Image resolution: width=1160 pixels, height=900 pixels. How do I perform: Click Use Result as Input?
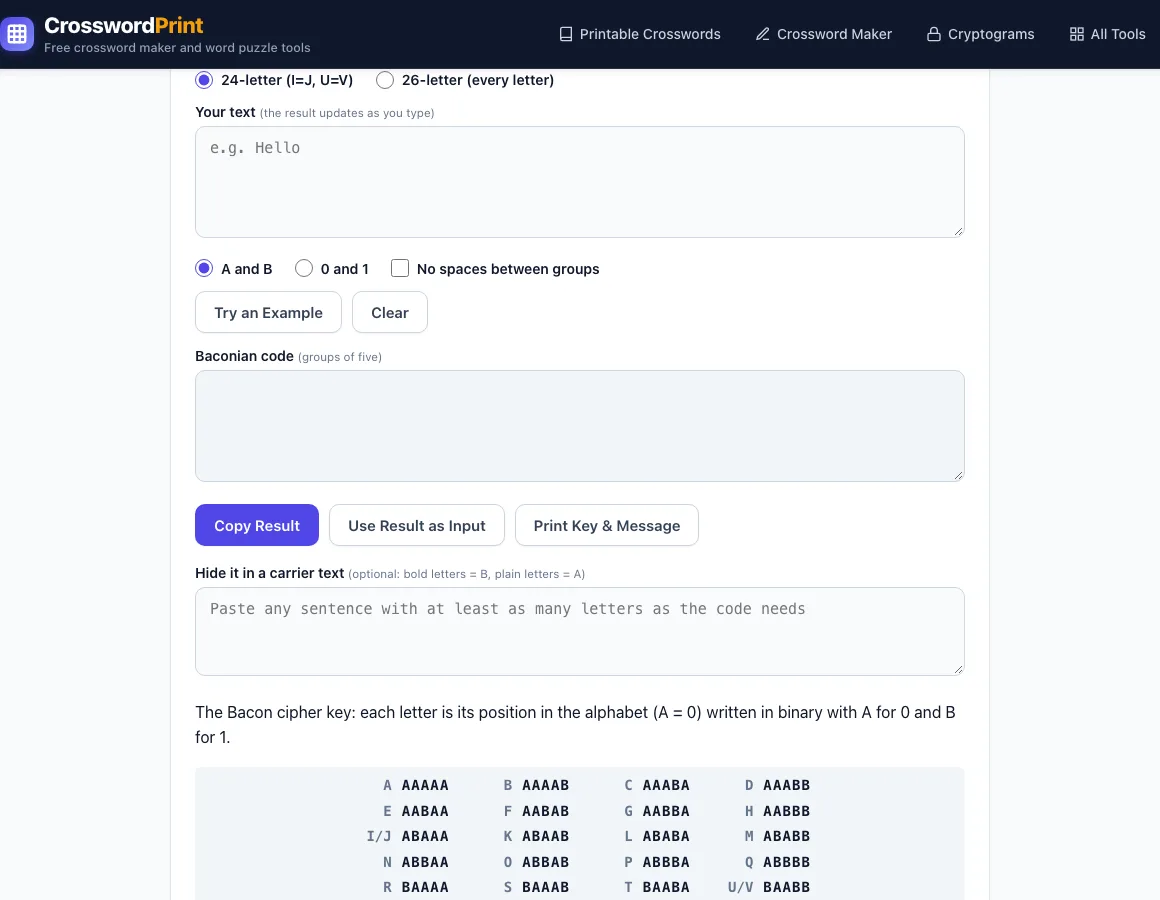tap(417, 525)
